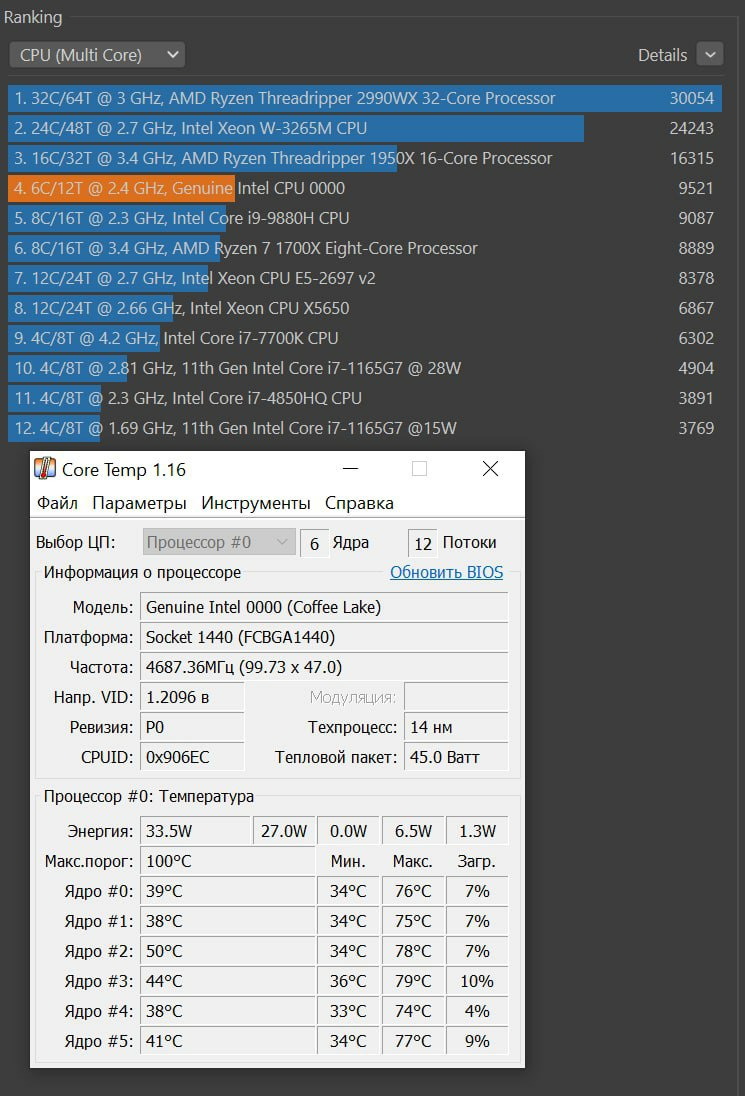This screenshot has height=1096, width=745.
Task: Click Ядро #3 load value 10%
Action: pos(477,981)
